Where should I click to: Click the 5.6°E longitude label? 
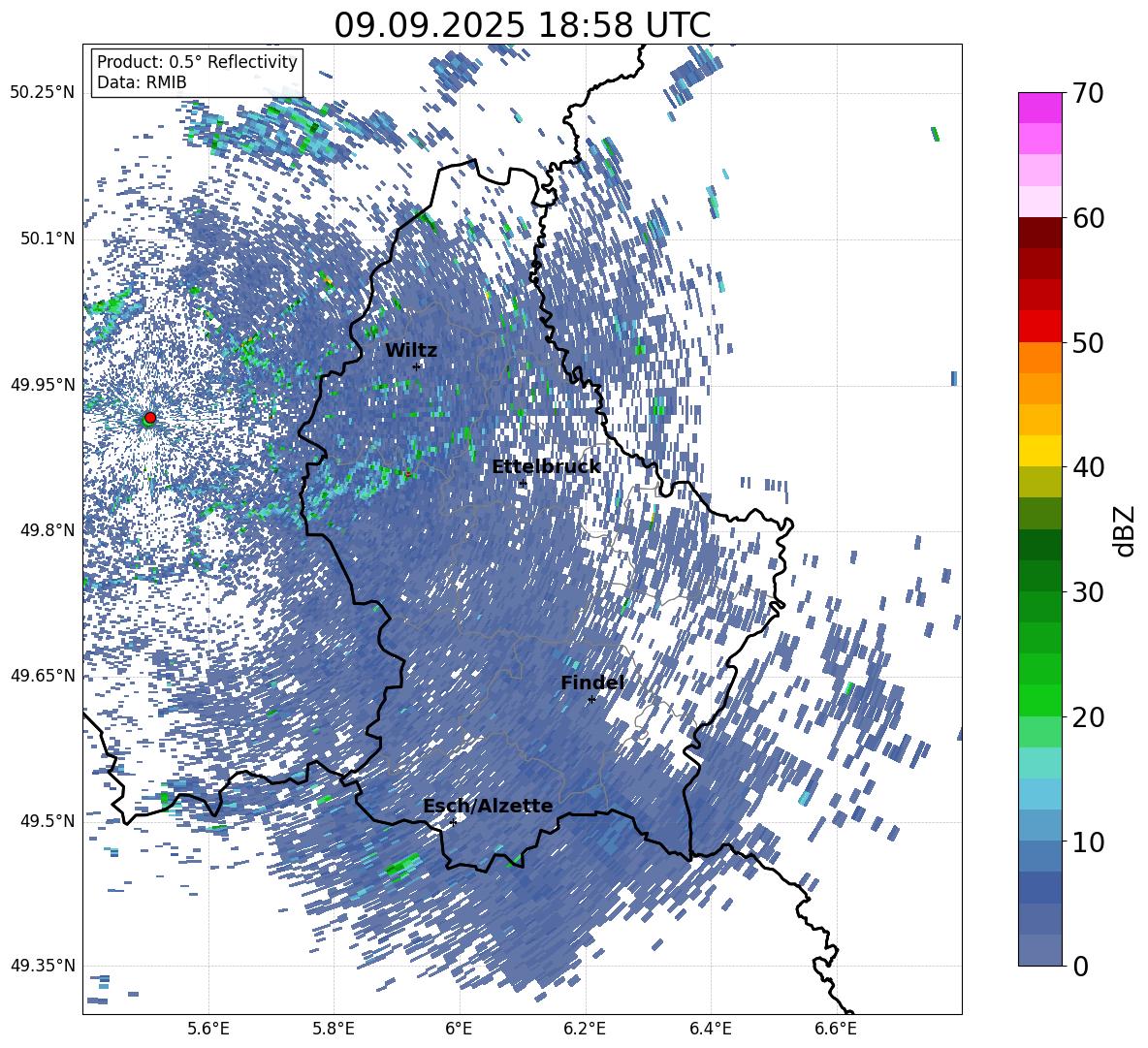pos(208,1029)
